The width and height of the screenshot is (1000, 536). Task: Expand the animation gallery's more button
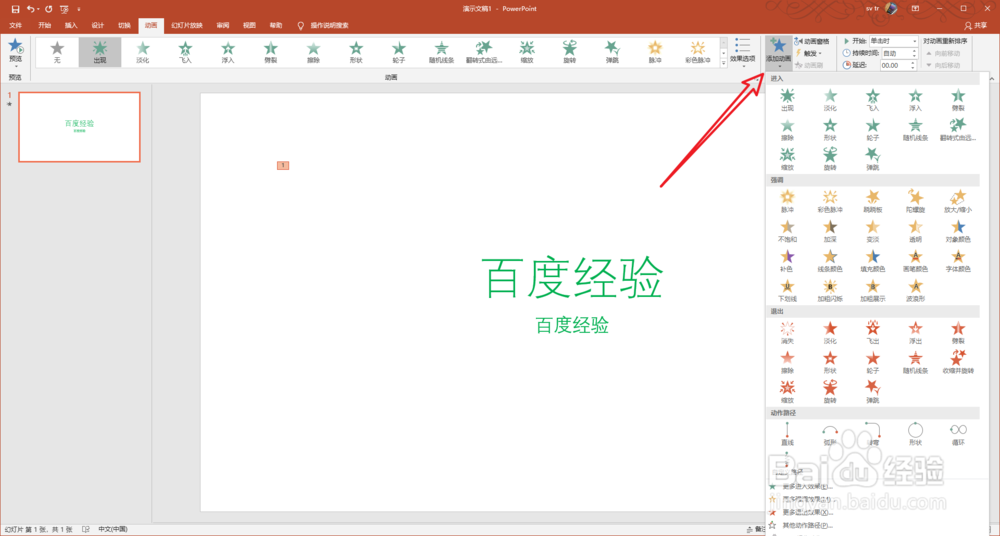[724, 63]
